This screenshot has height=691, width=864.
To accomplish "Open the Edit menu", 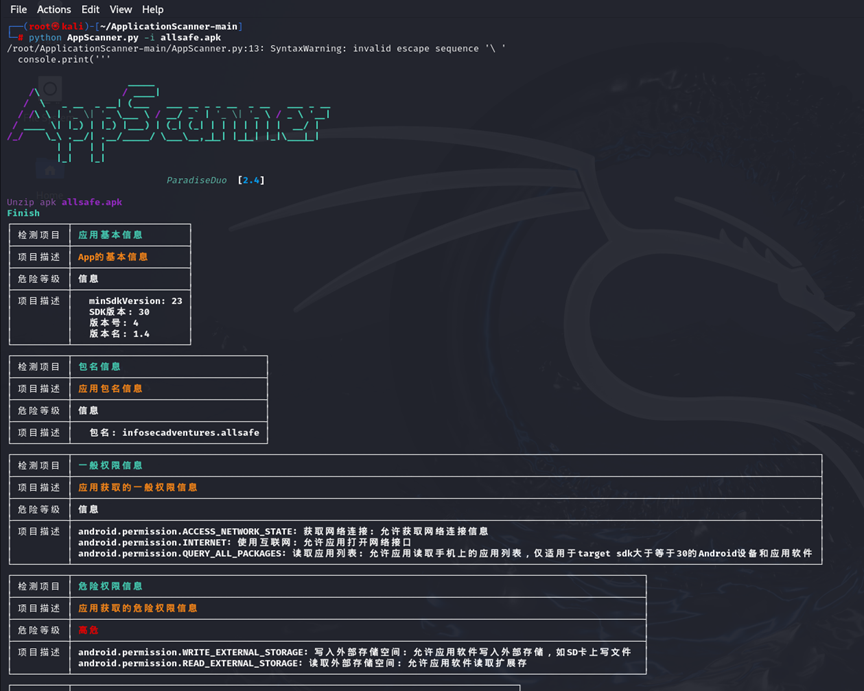I will pos(90,9).
